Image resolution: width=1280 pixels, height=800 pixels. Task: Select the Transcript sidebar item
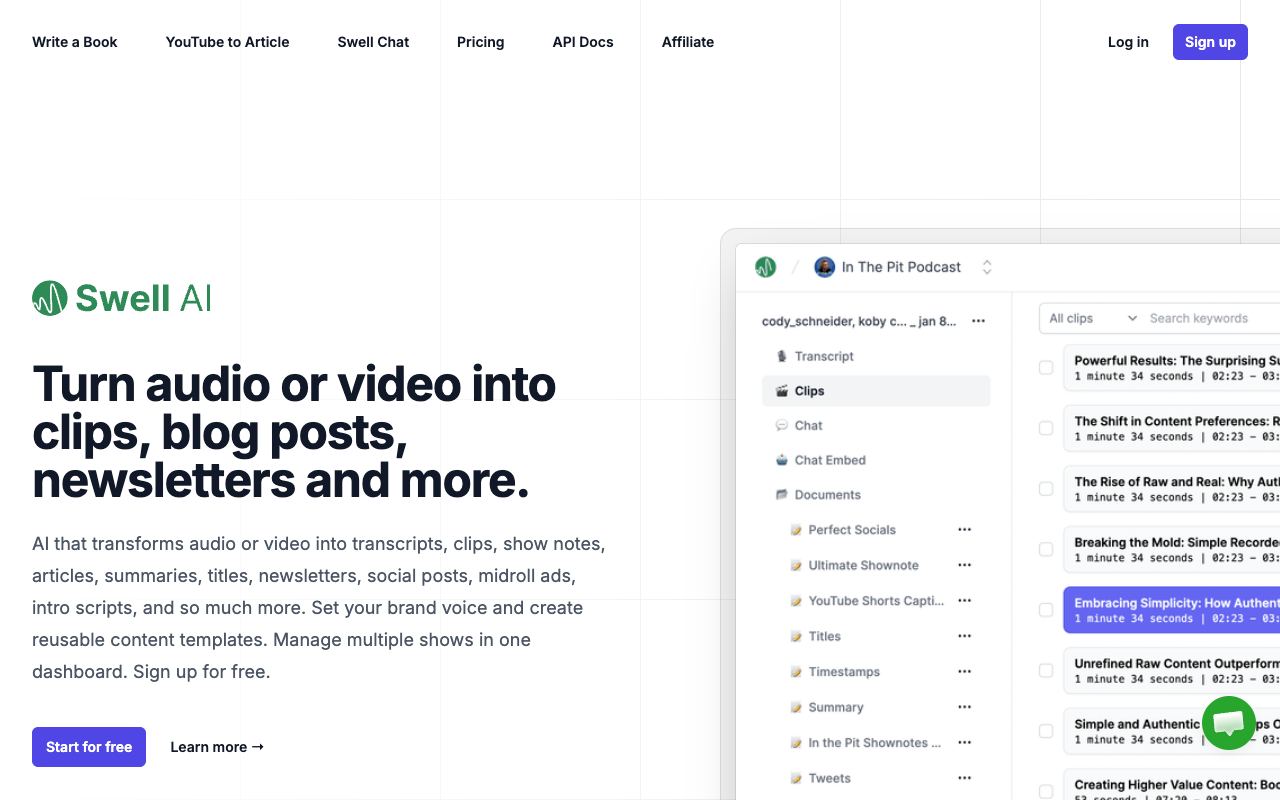click(876, 356)
